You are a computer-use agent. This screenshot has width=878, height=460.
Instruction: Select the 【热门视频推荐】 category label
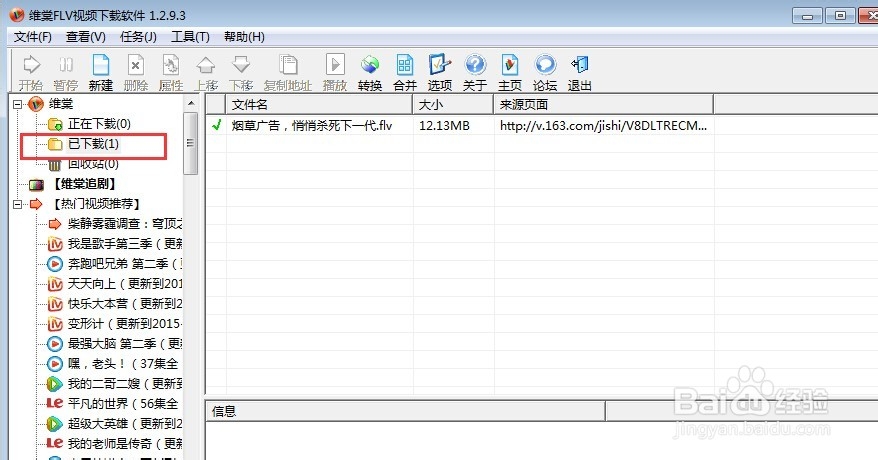pos(96,204)
